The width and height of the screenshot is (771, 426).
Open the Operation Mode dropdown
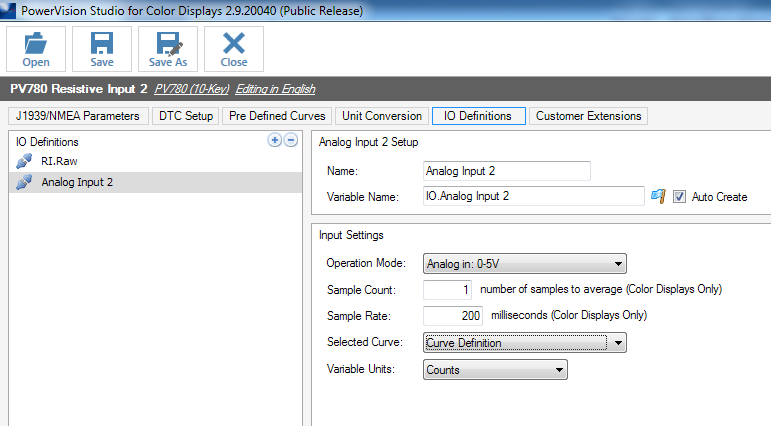pyautogui.click(x=525, y=264)
